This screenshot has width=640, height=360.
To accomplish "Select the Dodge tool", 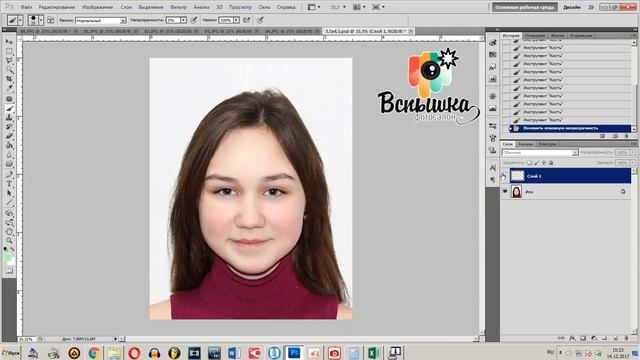I will tap(9, 164).
